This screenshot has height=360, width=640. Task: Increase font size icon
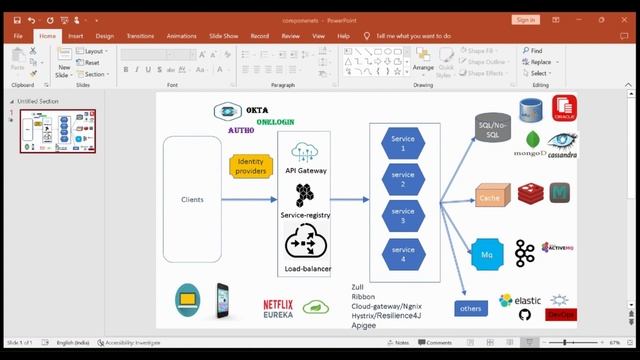coord(202,54)
